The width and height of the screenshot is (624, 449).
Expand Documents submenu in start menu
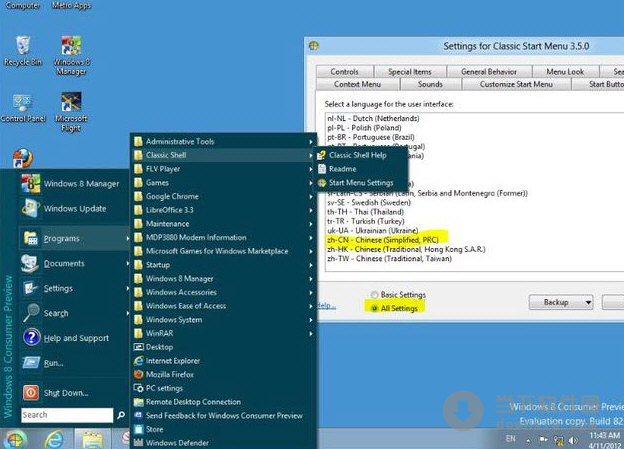[75, 263]
